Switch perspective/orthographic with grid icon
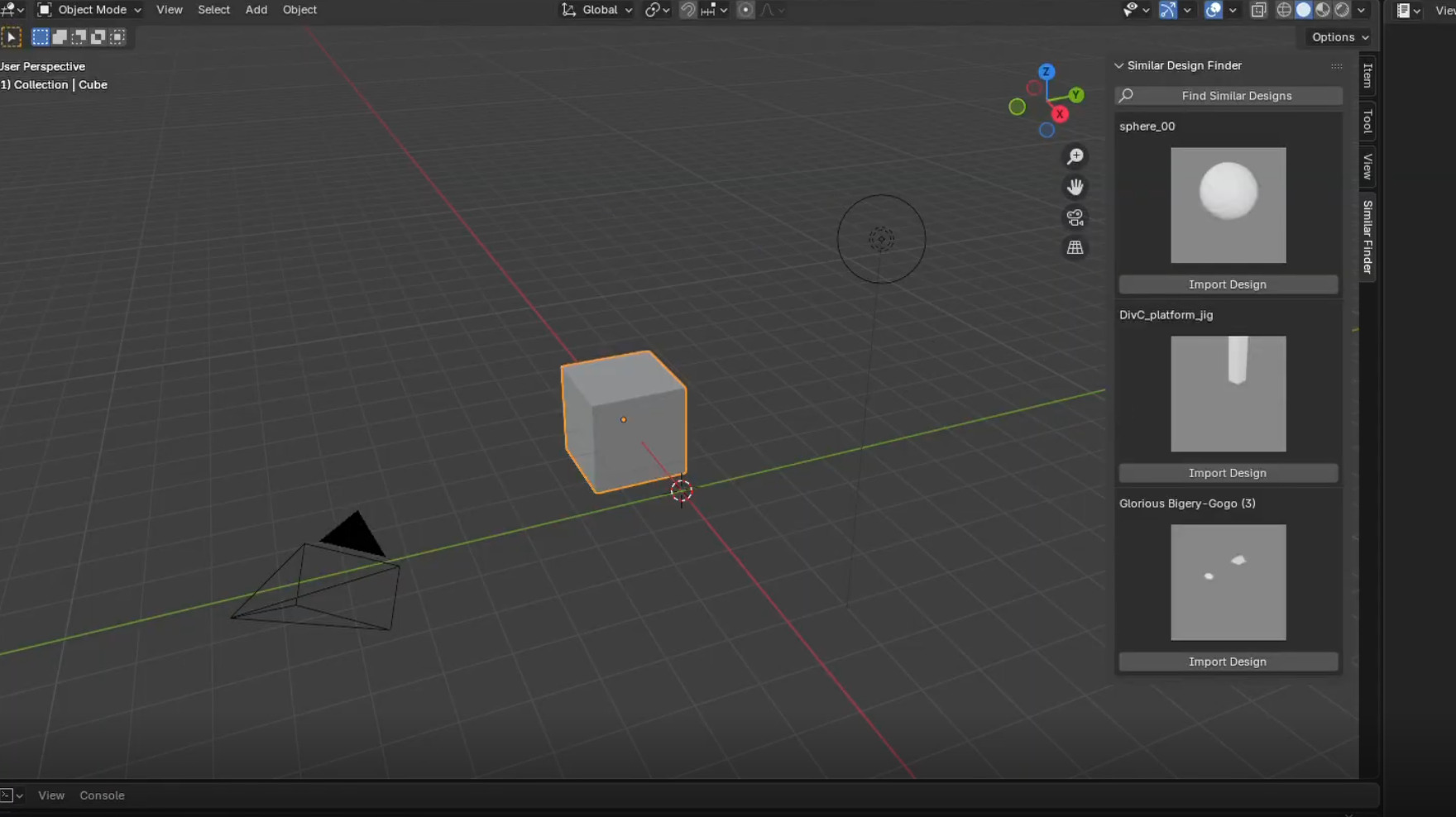 [1075, 248]
